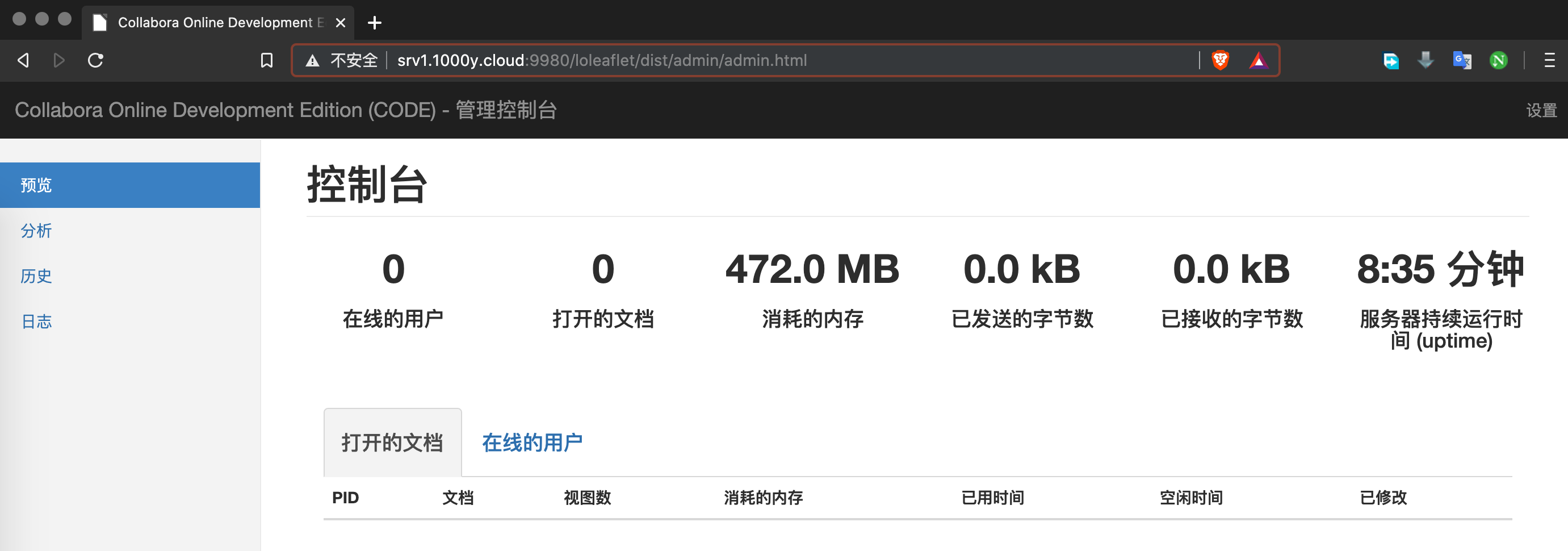Click the 已接收的字节数 label
1568x551 pixels.
point(1231,319)
